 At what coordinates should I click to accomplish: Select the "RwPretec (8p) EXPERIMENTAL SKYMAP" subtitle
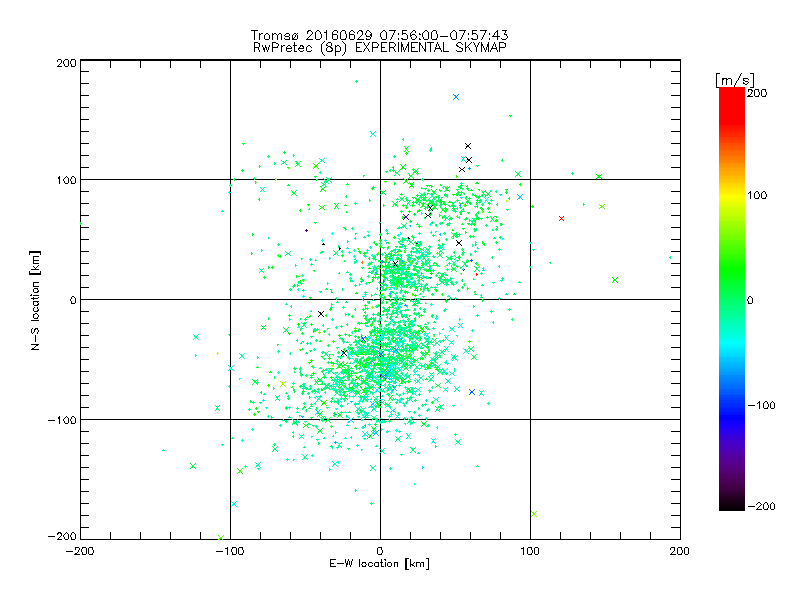pyautogui.click(x=380, y=48)
